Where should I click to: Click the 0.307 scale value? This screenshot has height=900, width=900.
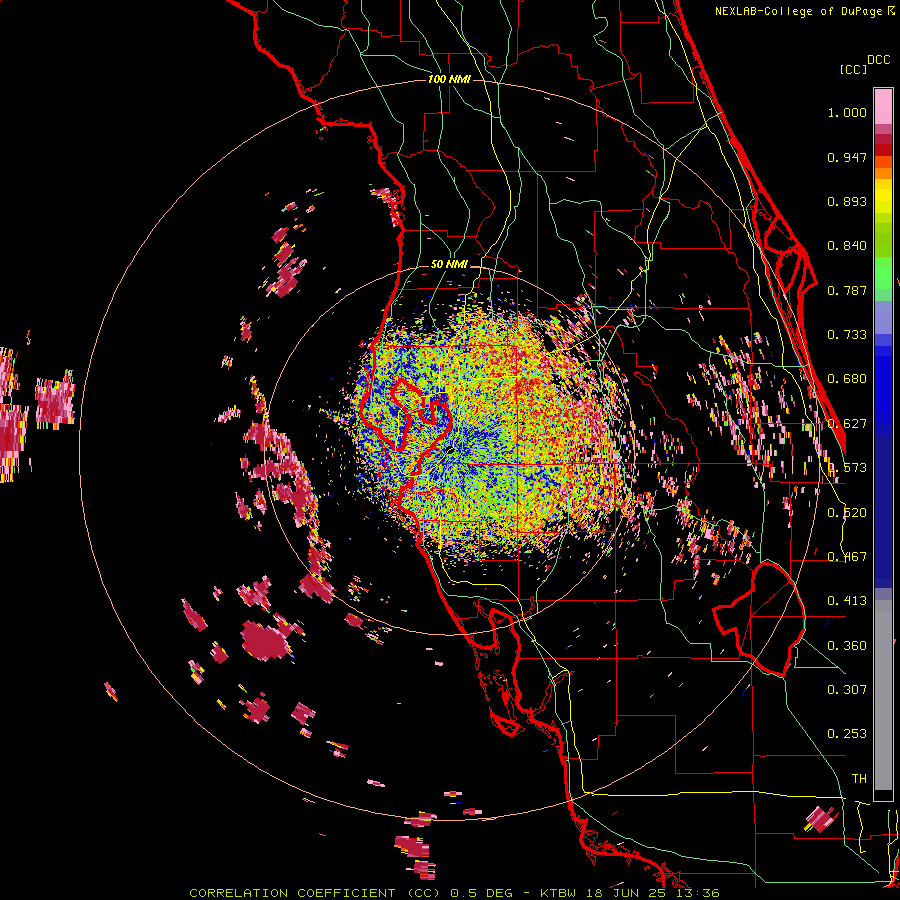(x=847, y=690)
